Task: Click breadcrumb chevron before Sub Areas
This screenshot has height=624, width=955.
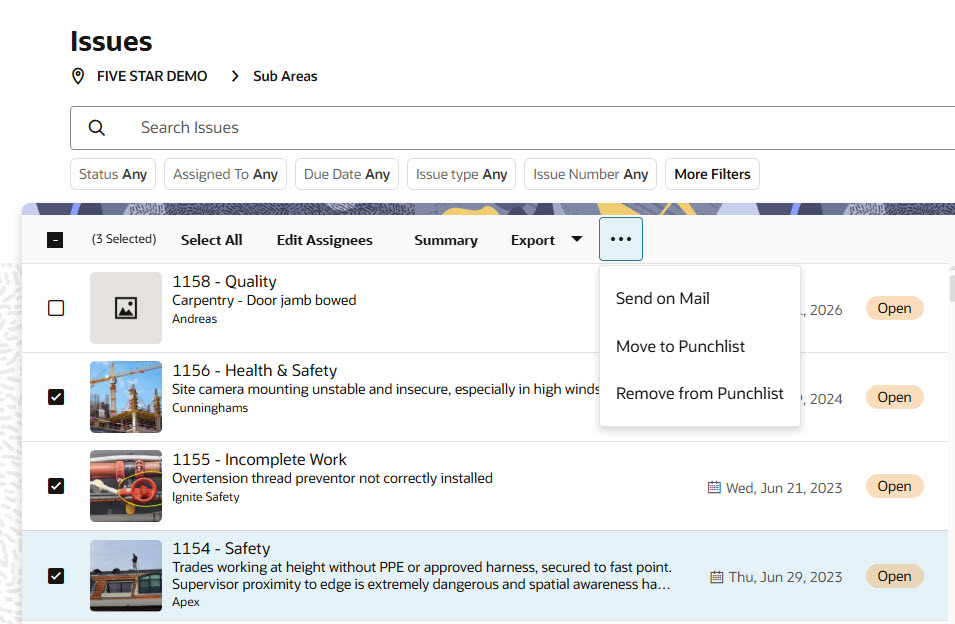Action: pyautogui.click(x=236, y=76)
